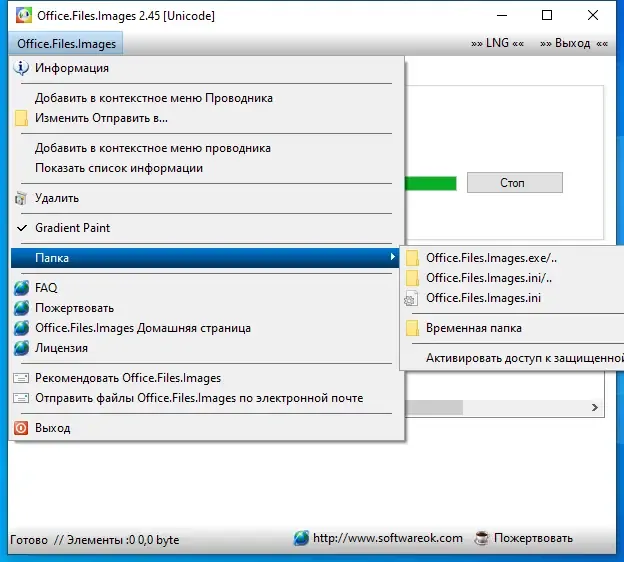Choose the Удалить menu label
The image size is (624, 562).
(x=57, y=198)
